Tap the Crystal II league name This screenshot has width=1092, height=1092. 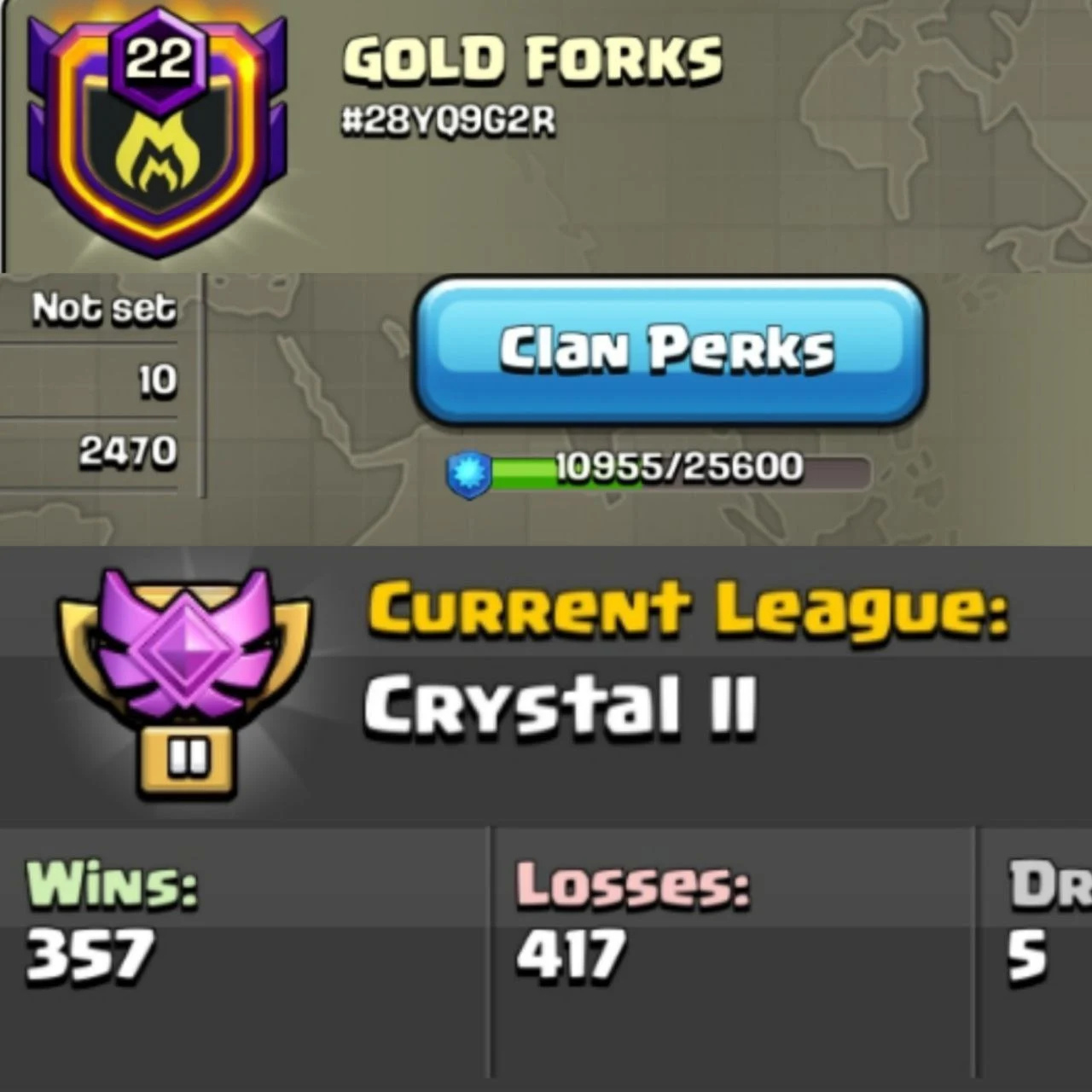coord(561,706)
